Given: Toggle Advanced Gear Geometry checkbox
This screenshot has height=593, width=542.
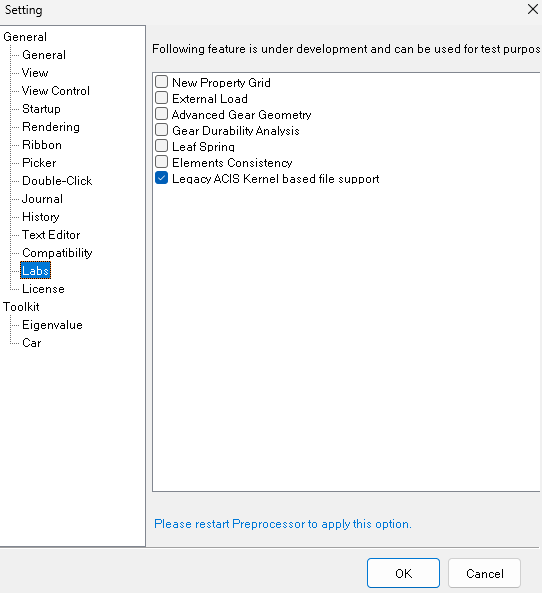Looking at the screenshot, I should tap(162, 114).
